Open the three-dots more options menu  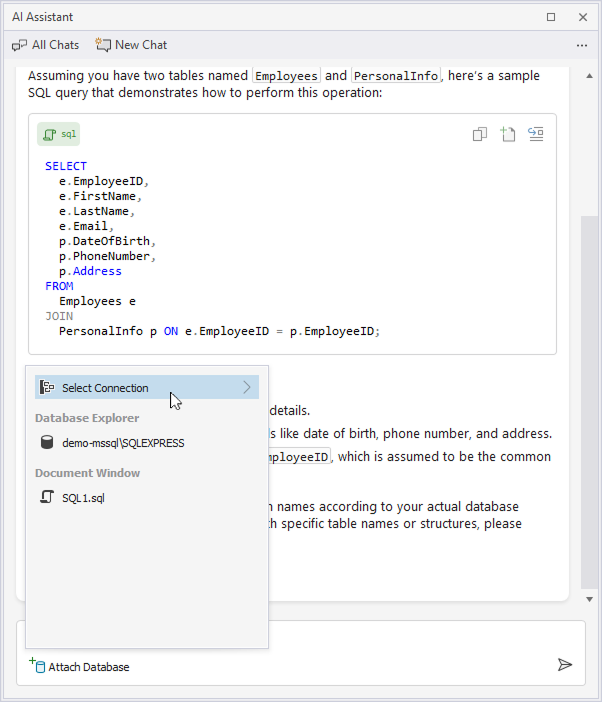[582, 45]
